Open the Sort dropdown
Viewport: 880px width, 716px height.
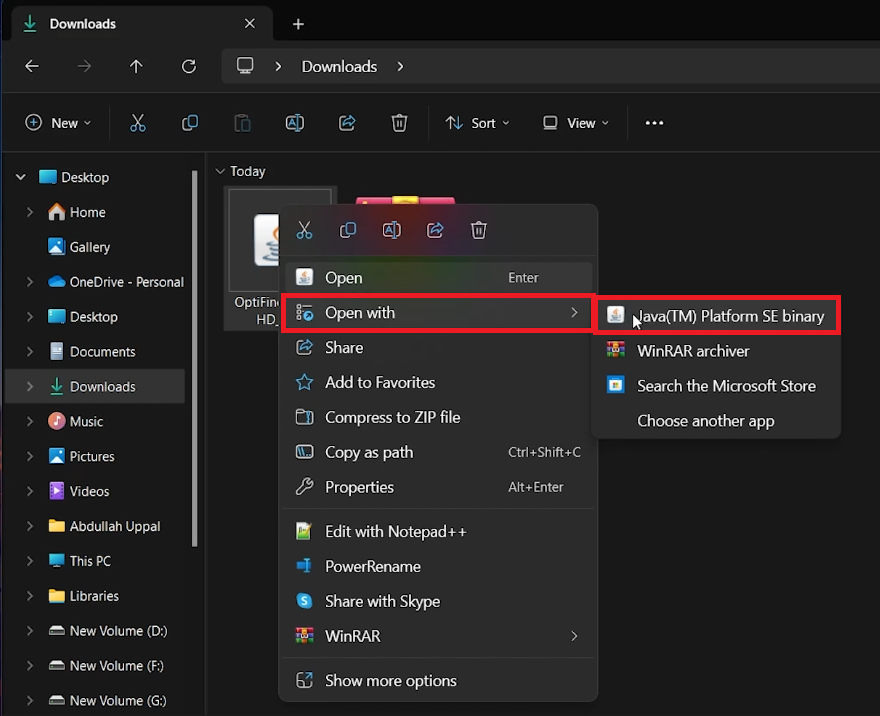[477, 123]
